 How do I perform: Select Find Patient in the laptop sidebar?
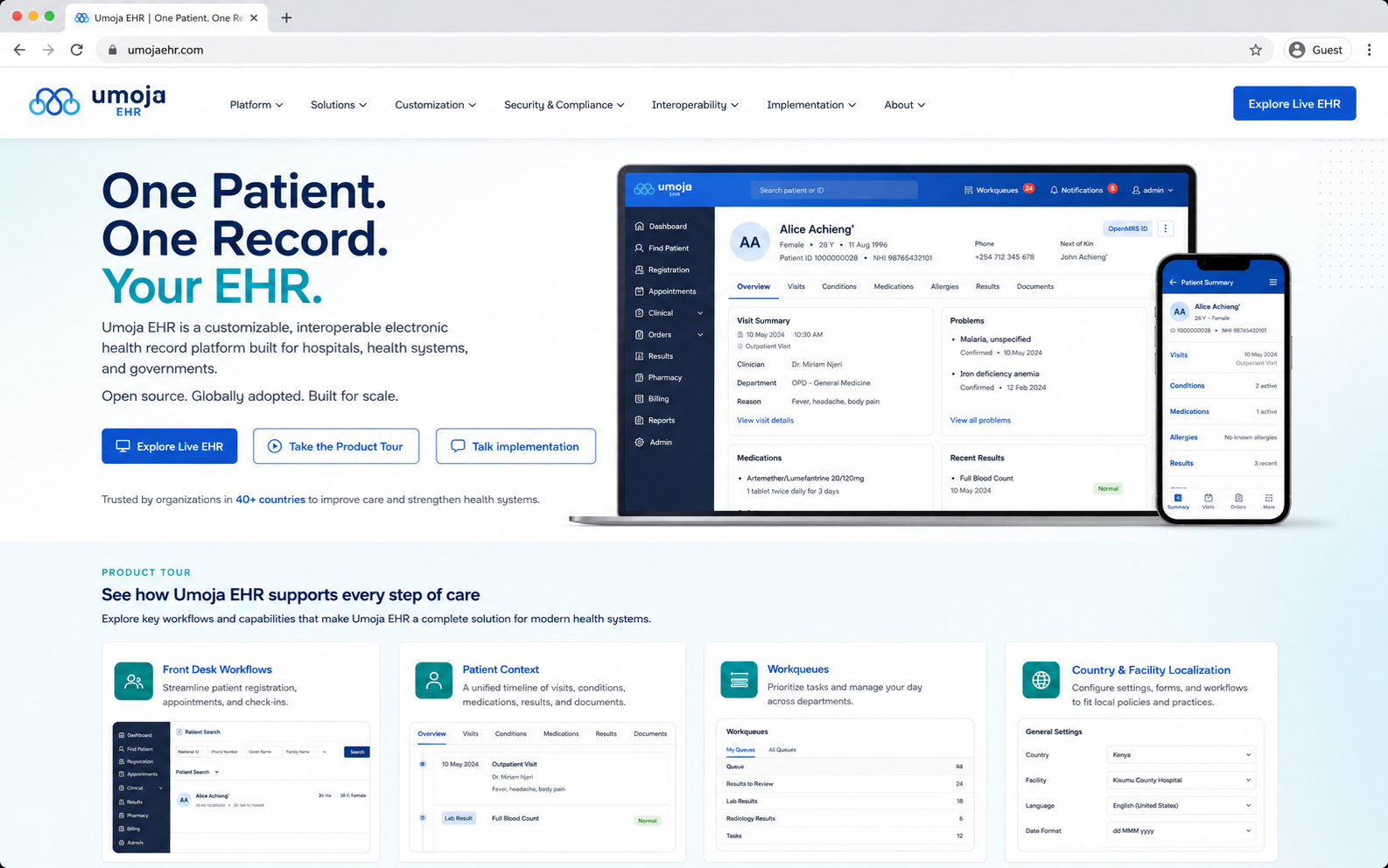coord(662,248)
